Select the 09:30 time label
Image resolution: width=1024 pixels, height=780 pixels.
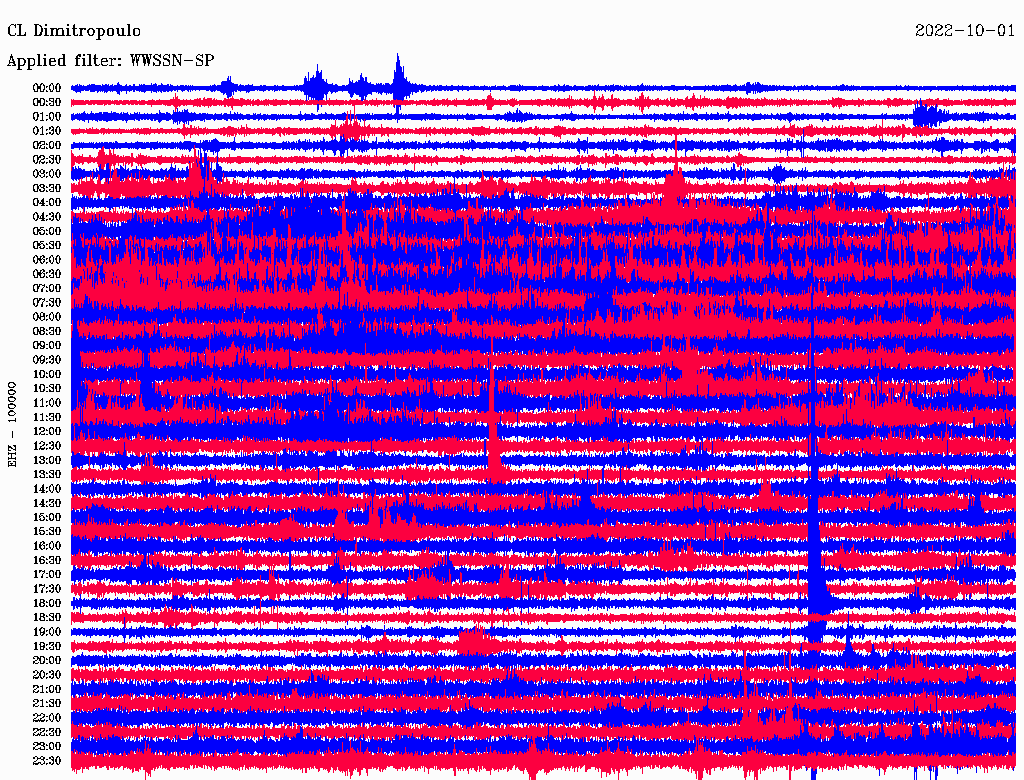[x=47, y=360]
